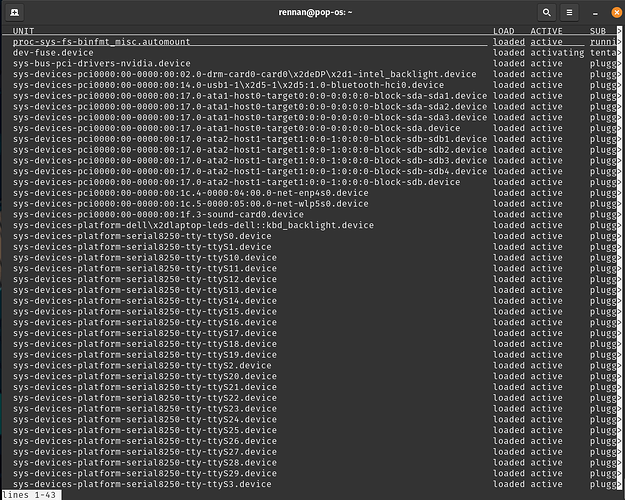Select the tty-ttyS25.device line
The height and width of the screenshot is (500, 625).
[x=145, y=429]
